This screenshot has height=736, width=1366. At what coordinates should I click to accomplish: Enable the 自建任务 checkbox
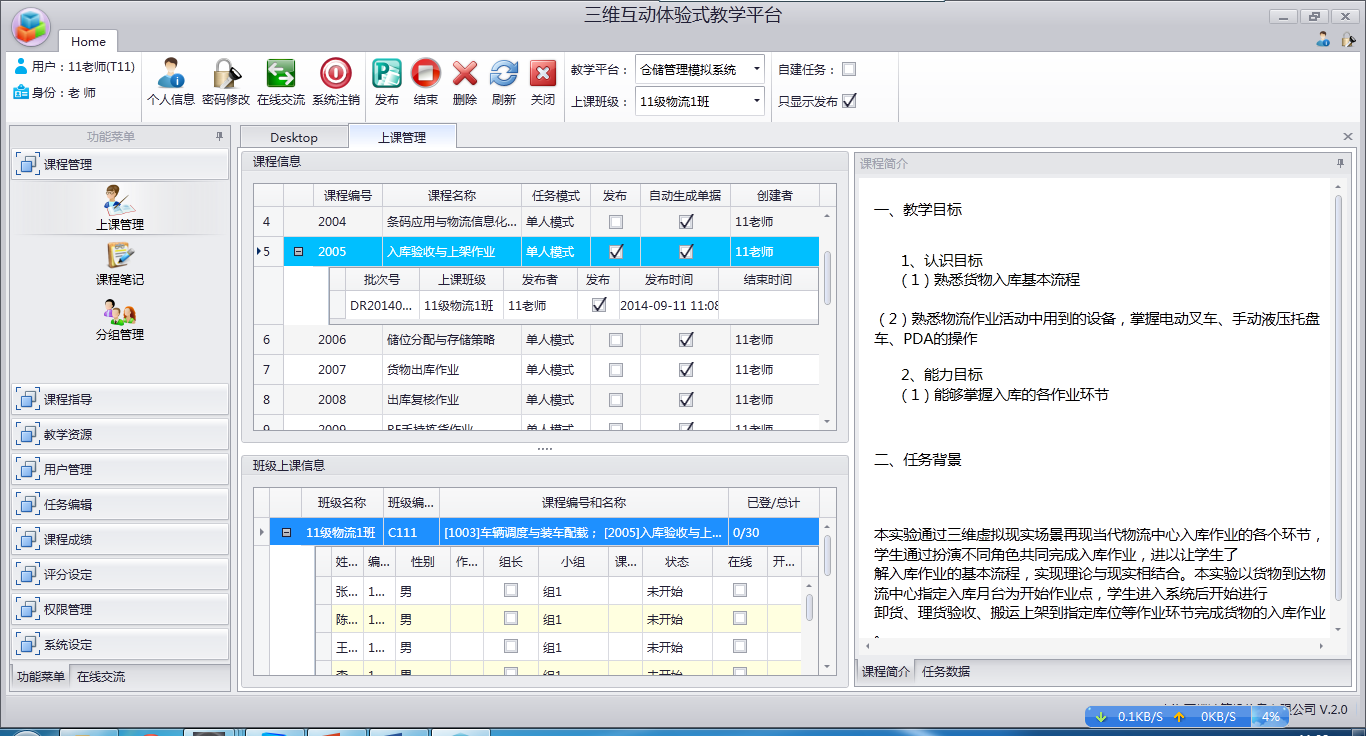tap(849, 70)
